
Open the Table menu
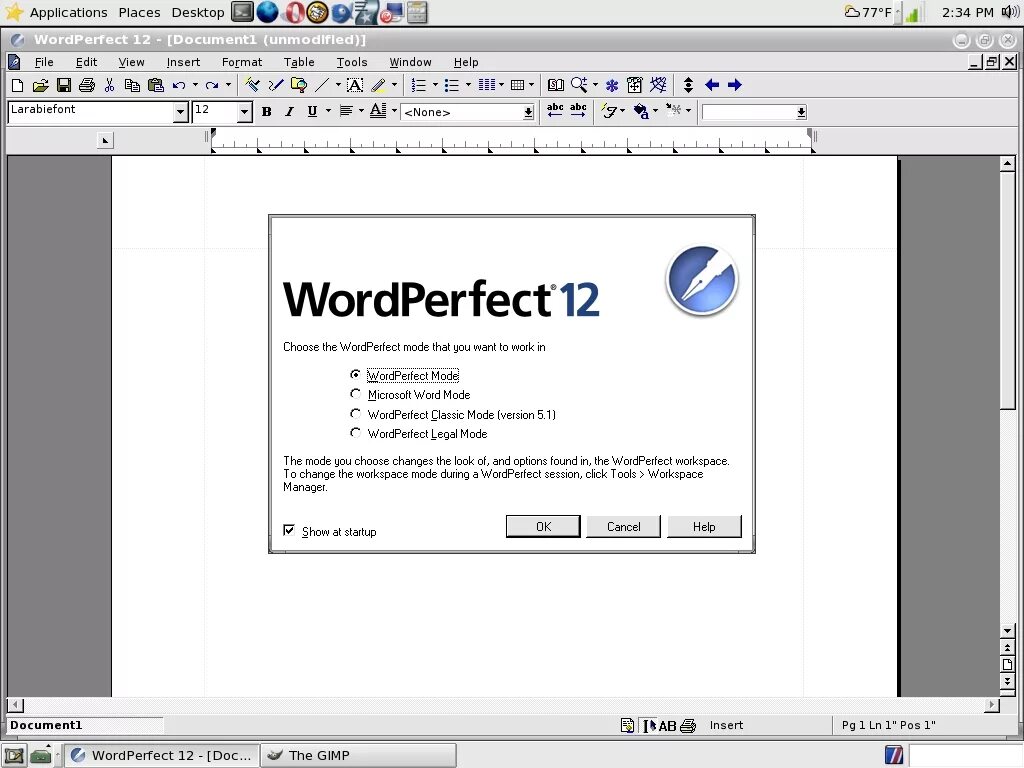(x=299, y=62)
